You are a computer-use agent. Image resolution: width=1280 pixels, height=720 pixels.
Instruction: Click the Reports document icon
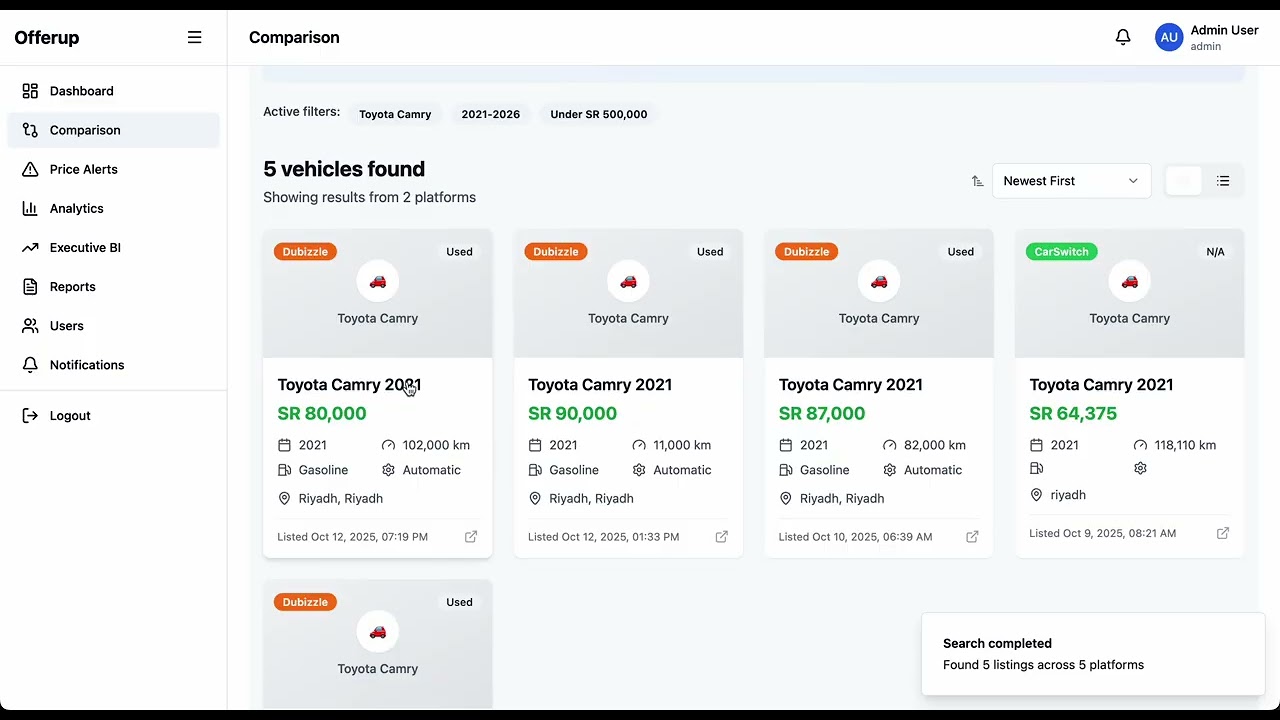[30, 286]
